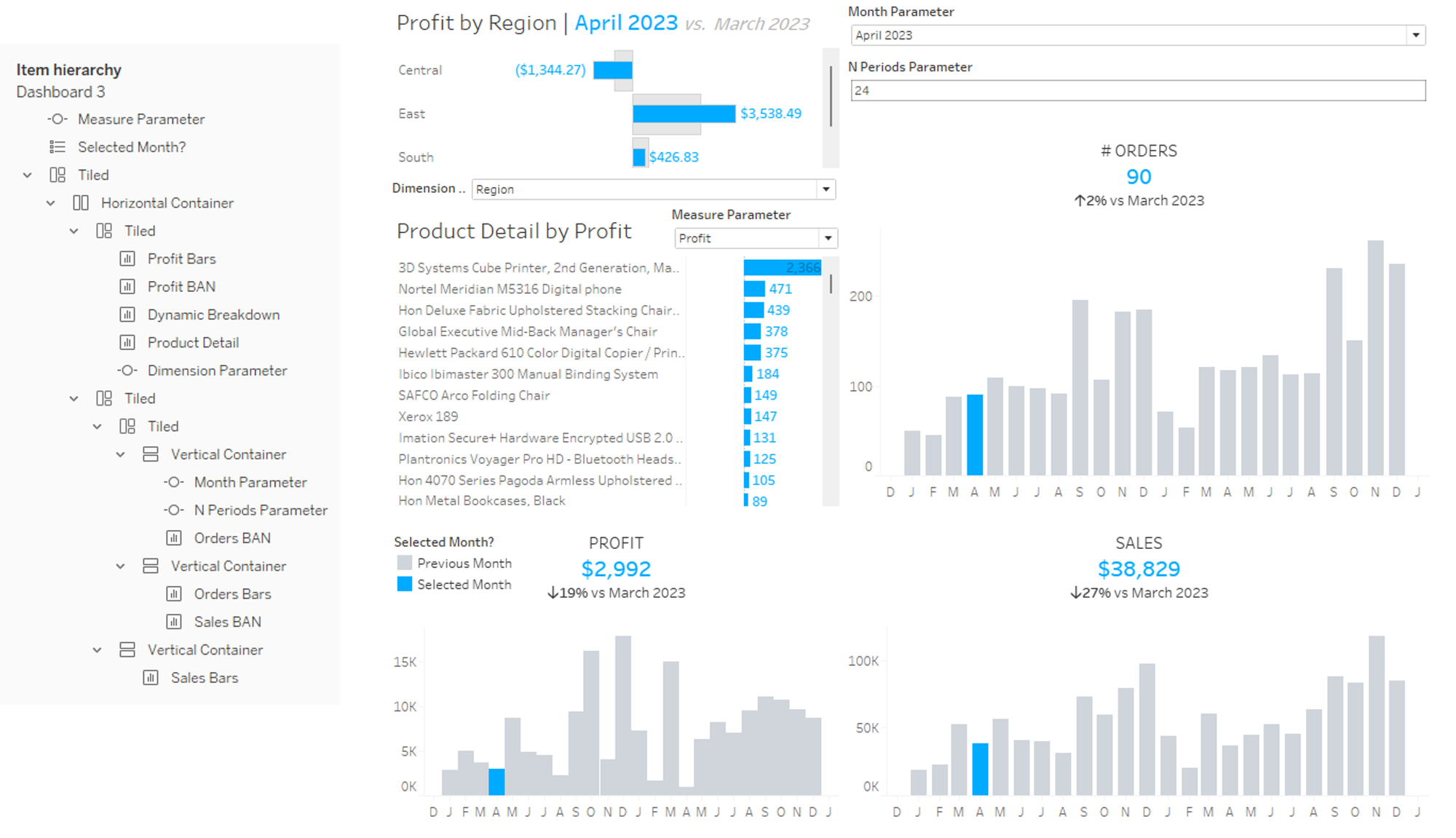Viewport: 1456px width, 838px height.
Task: Click the Previous Month gray legend swatch
Action: (x=405, y=563)
